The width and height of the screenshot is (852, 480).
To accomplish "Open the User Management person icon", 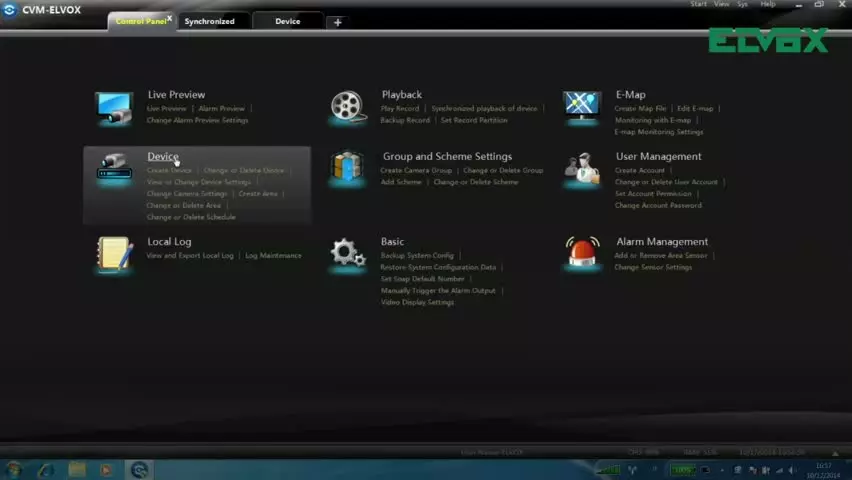I will (x=582, y=169).
